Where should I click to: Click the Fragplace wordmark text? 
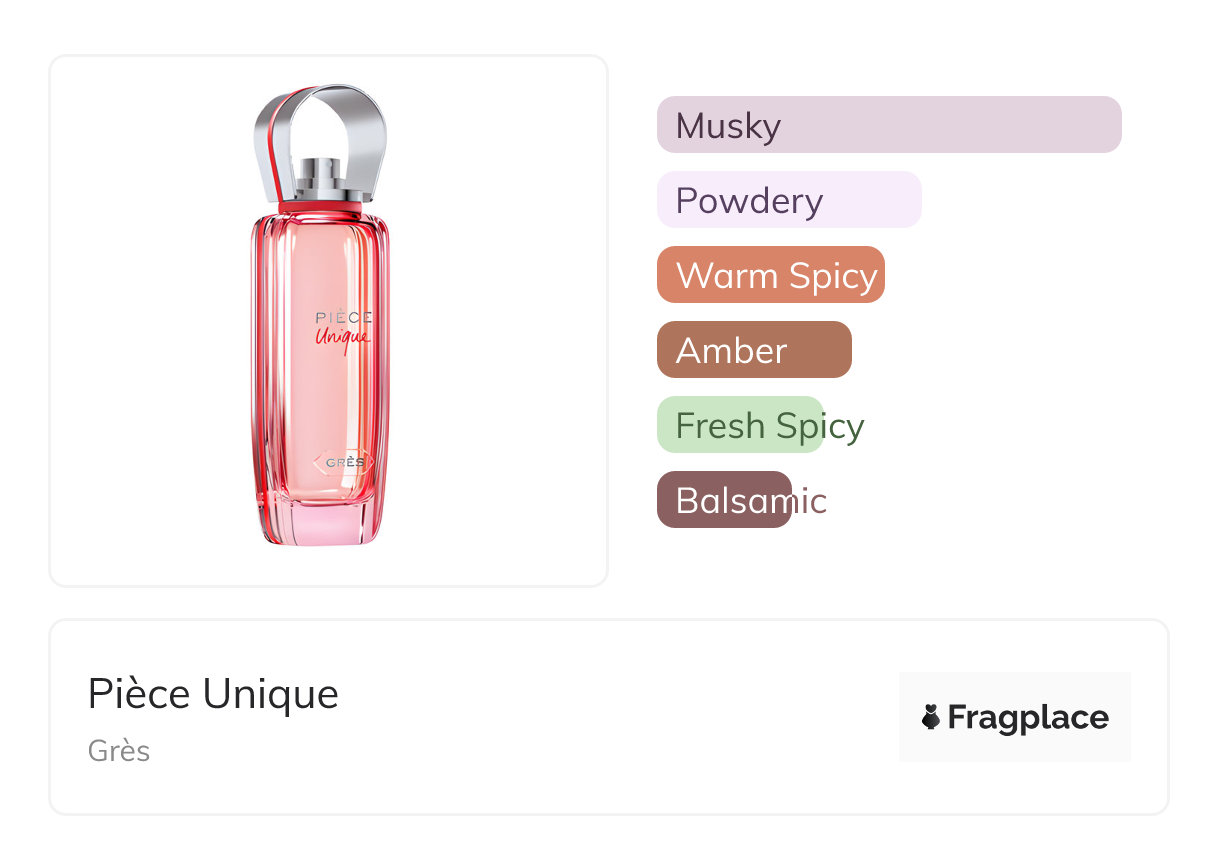pyautogui.click(x=1027, y=717)
